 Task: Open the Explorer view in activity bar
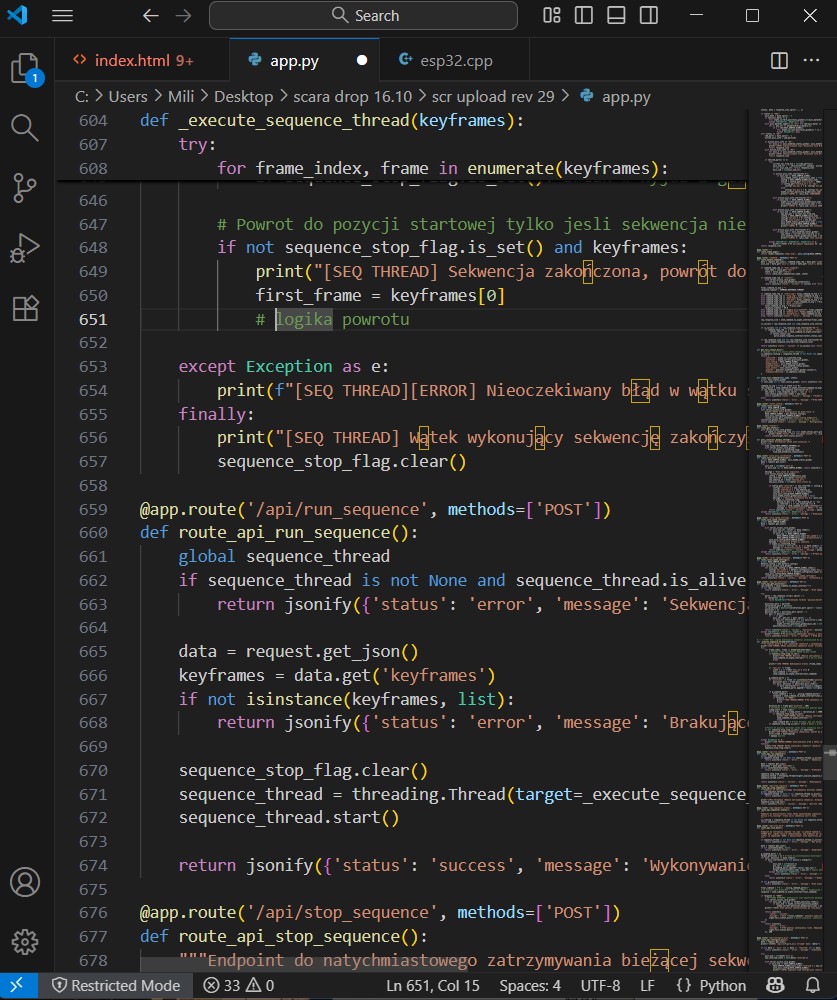point(25,69)
